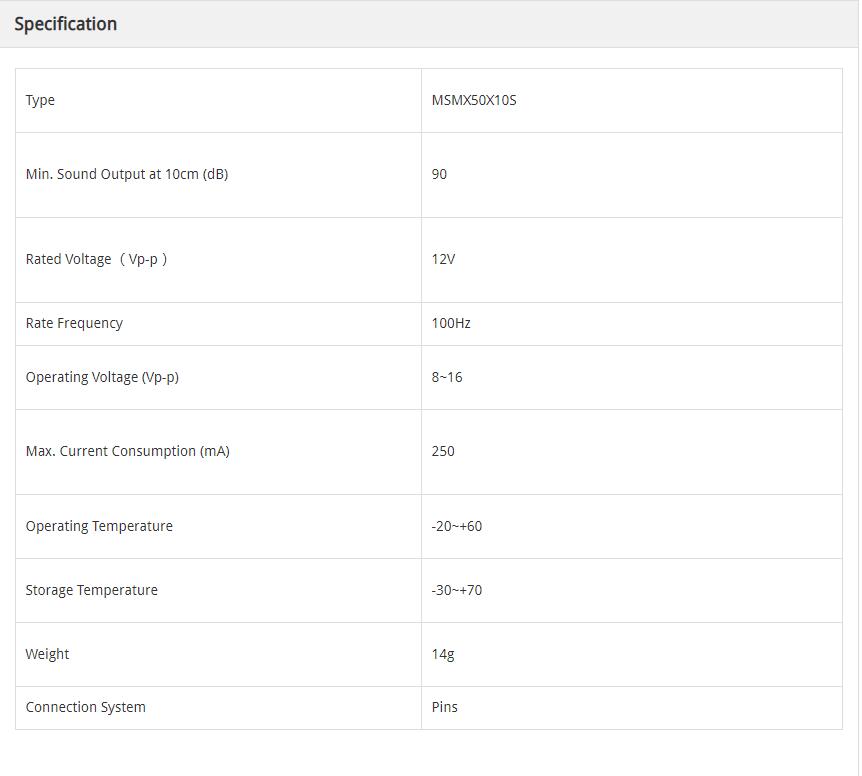Click the 250 current consumption value
Screen dimensions: 862x776
click(443, 451)
